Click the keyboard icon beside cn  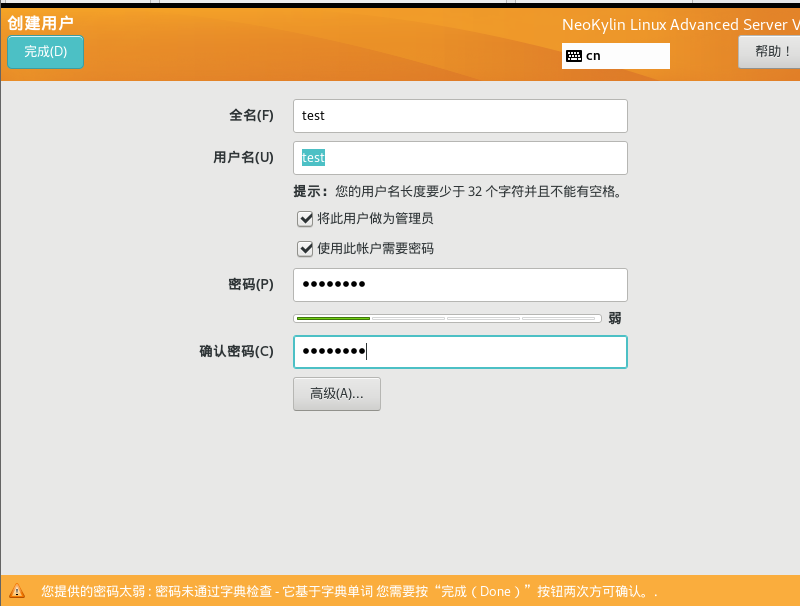click(574, 56)
